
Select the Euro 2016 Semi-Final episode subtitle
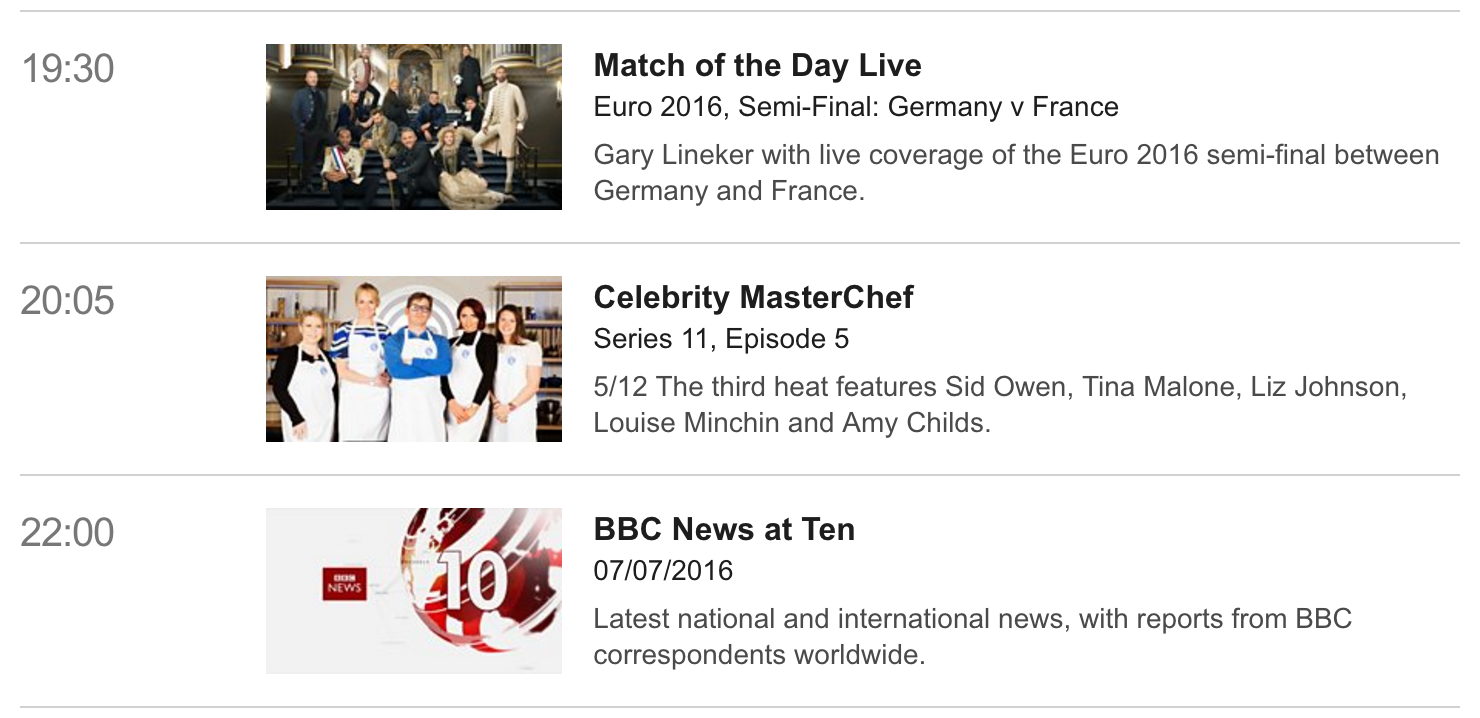coord(856,107)
